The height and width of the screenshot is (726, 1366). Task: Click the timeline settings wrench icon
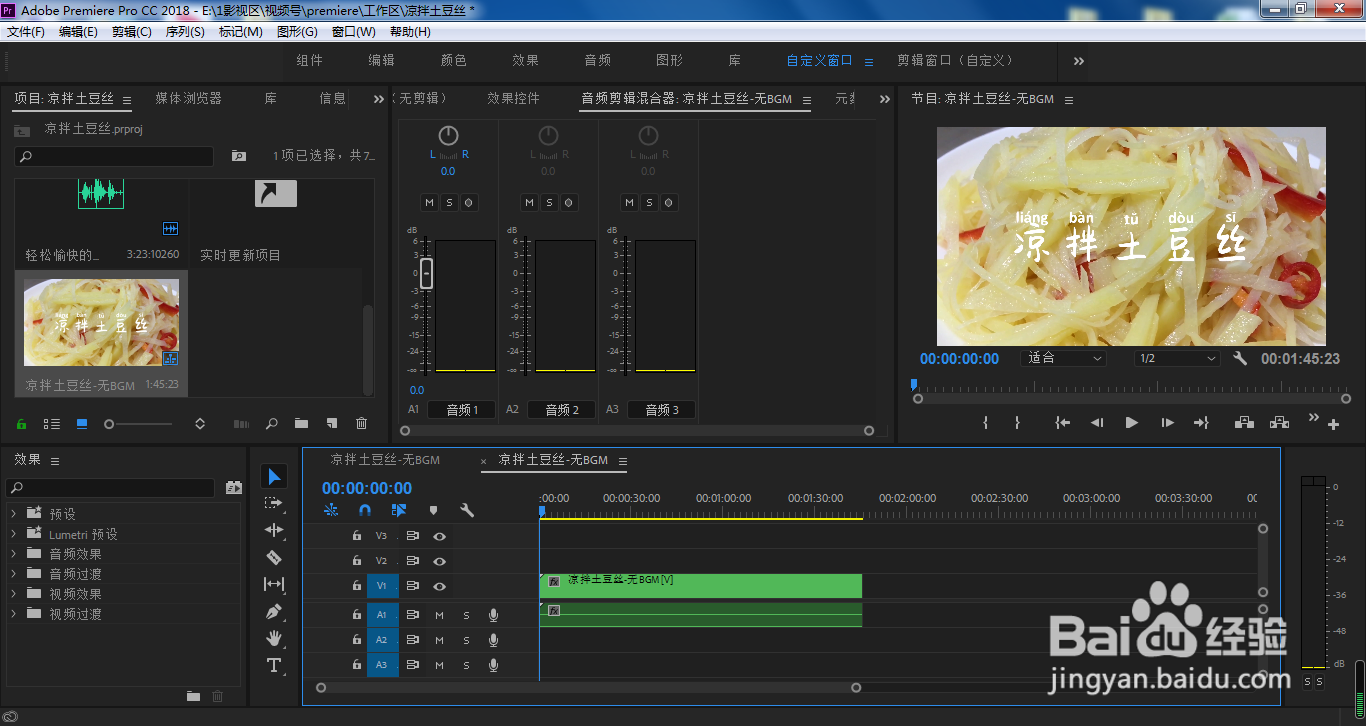tap(467, 510)
